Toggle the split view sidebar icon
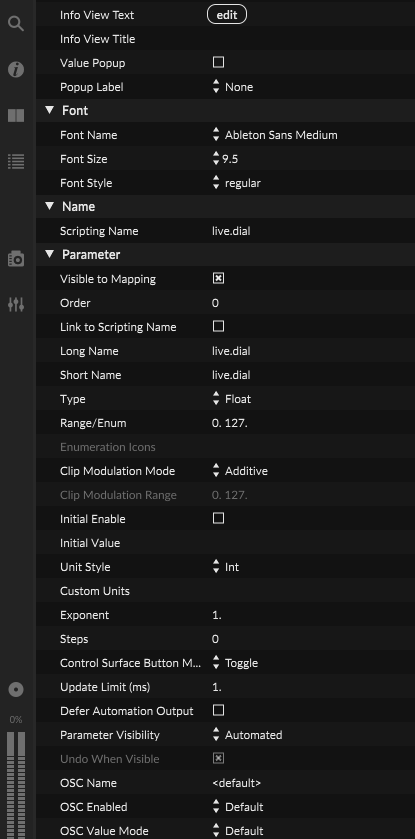 pos(16,116)
